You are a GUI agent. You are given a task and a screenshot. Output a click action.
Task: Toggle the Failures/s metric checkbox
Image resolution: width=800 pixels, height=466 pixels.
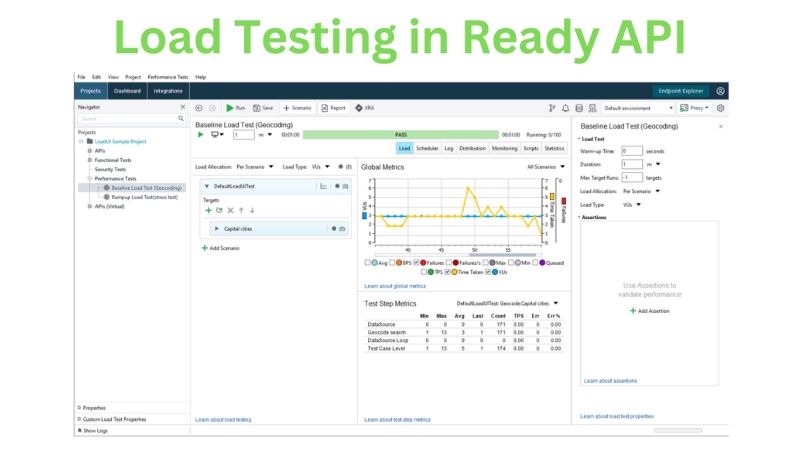[448, 263]
